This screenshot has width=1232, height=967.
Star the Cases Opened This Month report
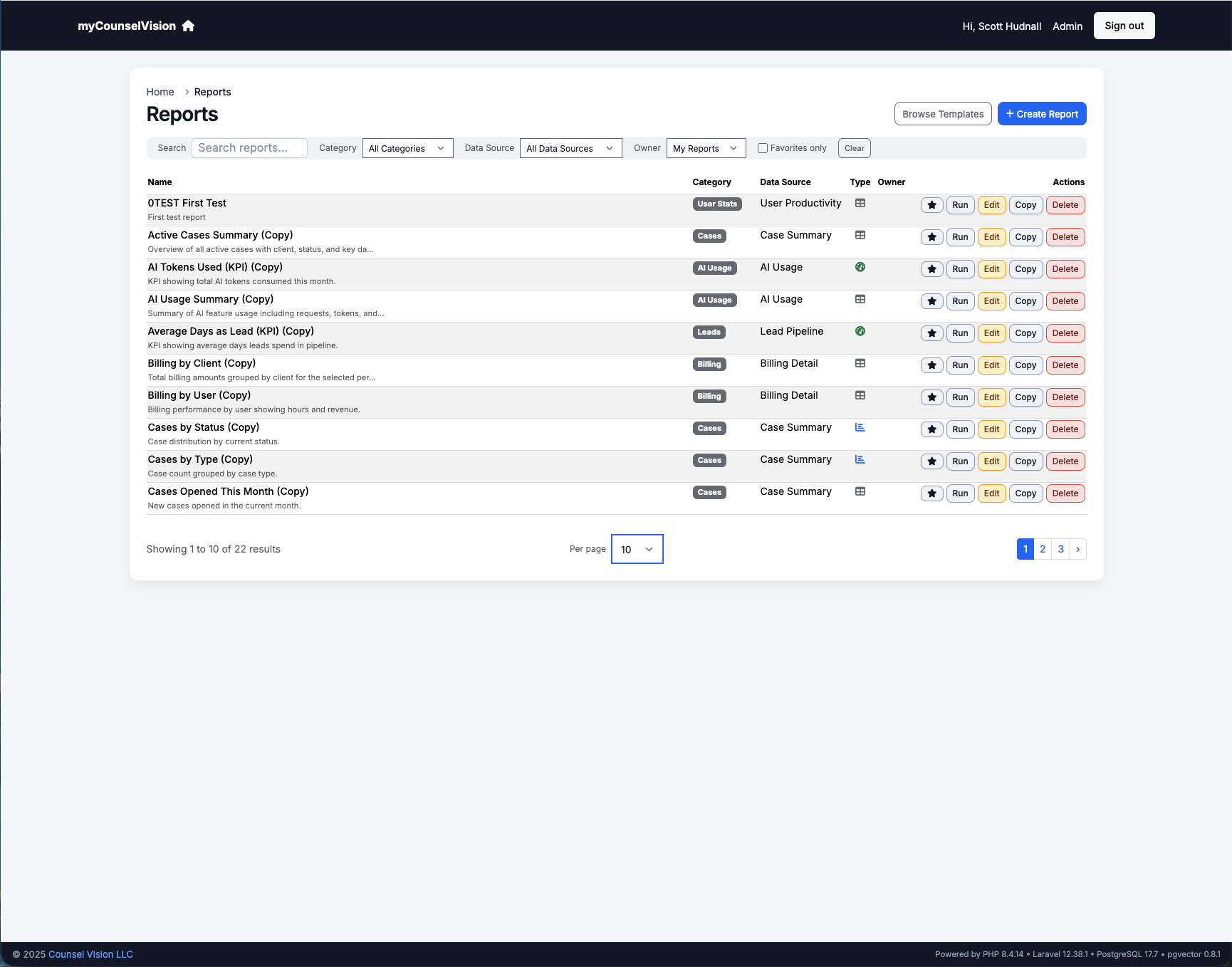tap(931, 493)
